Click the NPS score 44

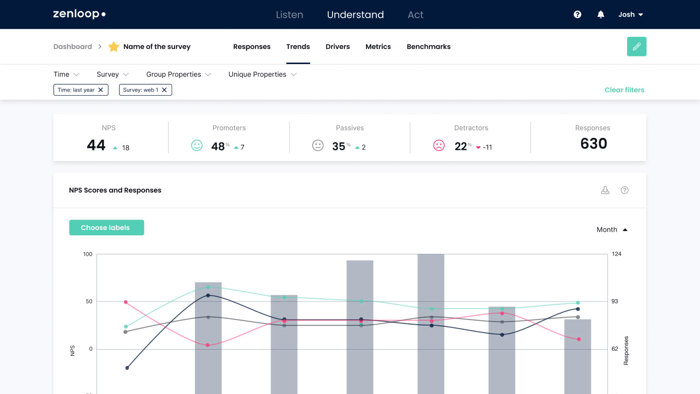[96, 145]
